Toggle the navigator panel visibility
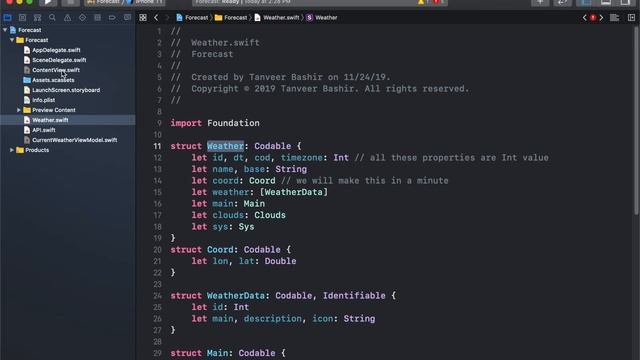Image resolution: width=640 pixels, height=360 pixels. point(586,2)
